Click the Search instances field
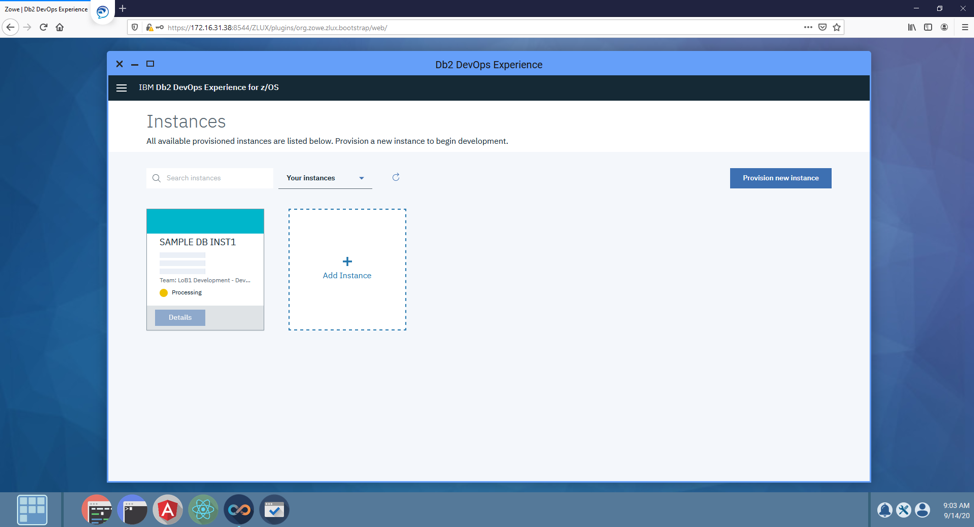974x527 pixels. (210, 178)
